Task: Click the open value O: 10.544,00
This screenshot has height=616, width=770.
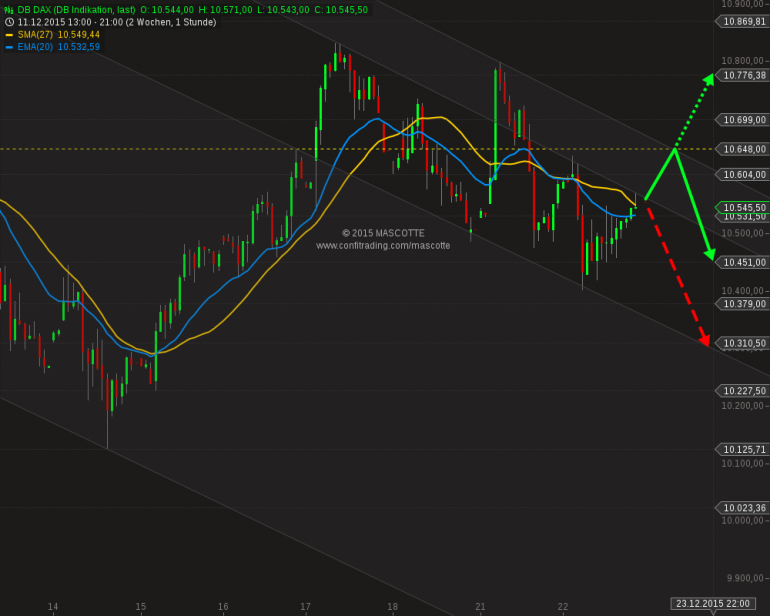Action: 167,9
